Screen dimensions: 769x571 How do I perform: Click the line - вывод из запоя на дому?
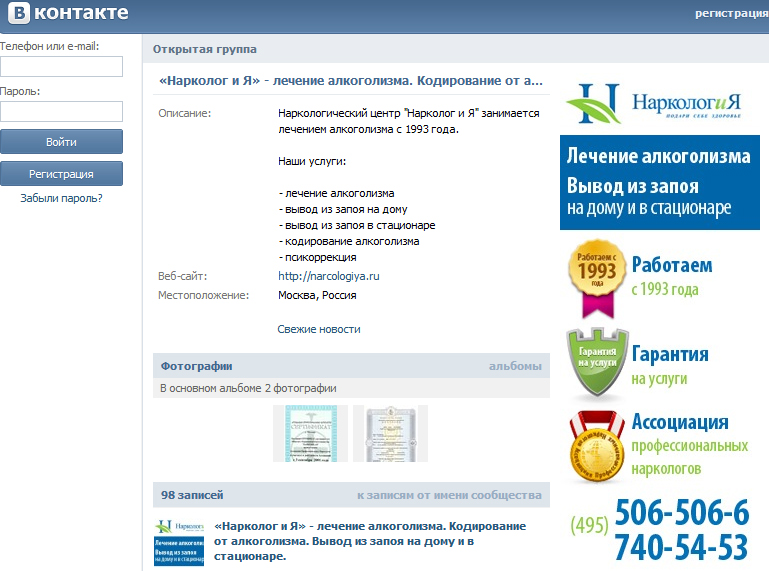pyautogui.click(x=343, y=209)
